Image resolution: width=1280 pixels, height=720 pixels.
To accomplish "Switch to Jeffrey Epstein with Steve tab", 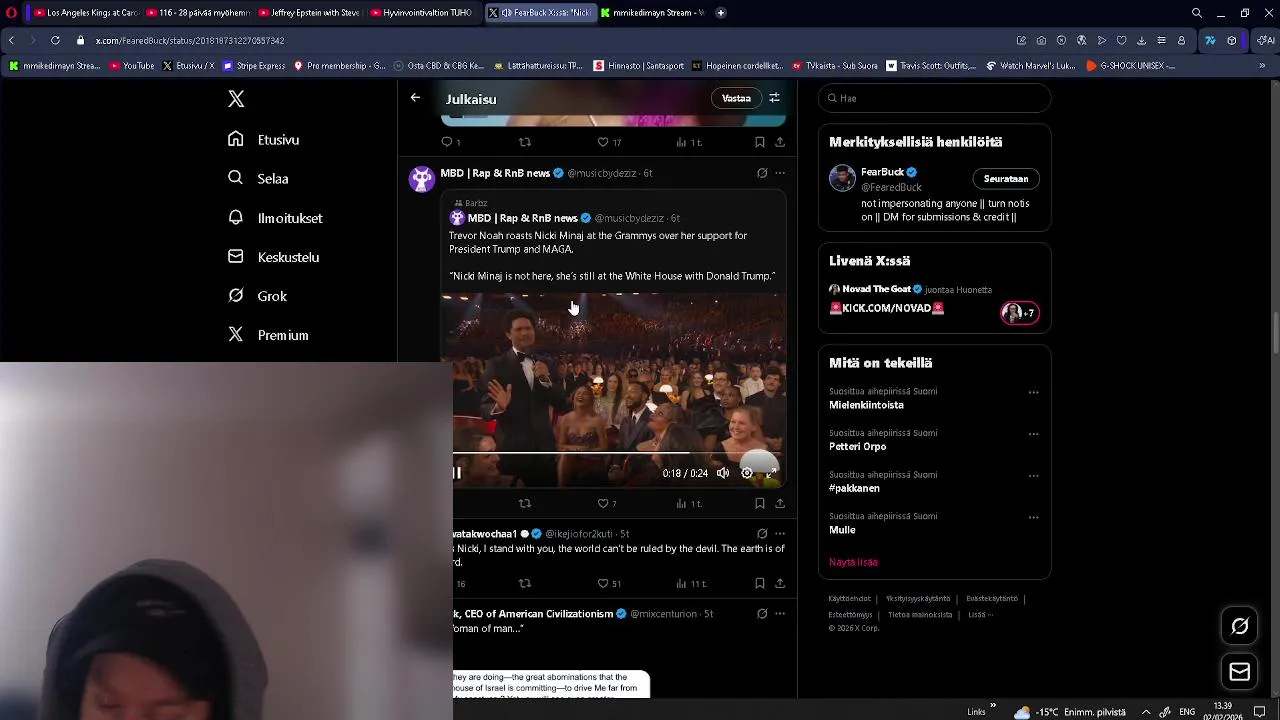I will (x=308, y=13).
